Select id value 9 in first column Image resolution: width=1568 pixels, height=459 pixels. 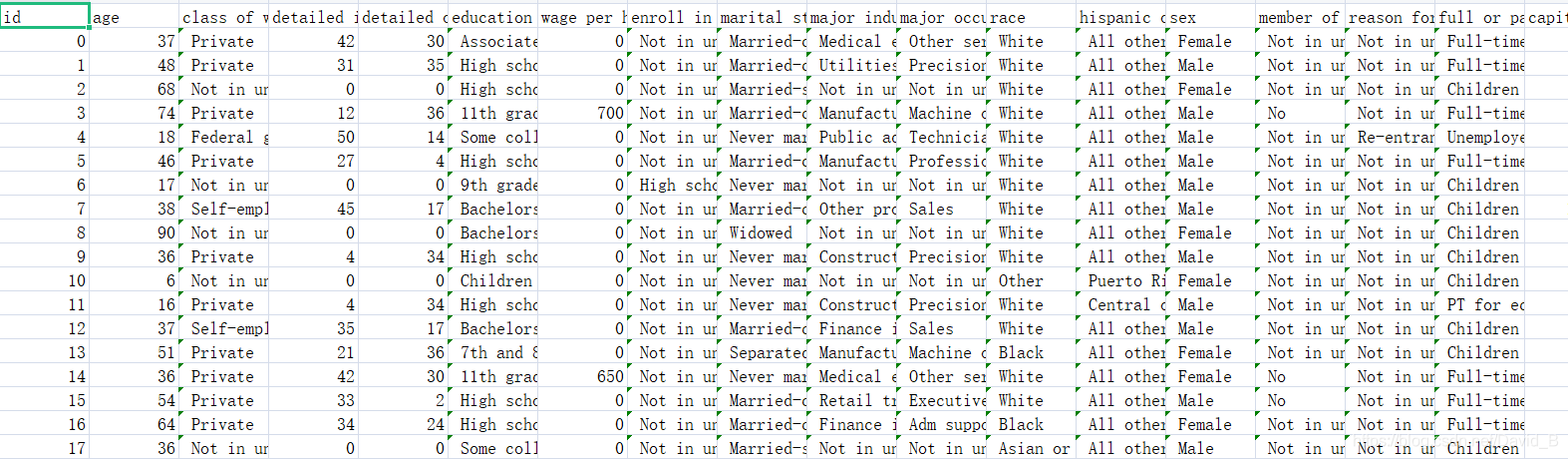(x=45, y=256)
